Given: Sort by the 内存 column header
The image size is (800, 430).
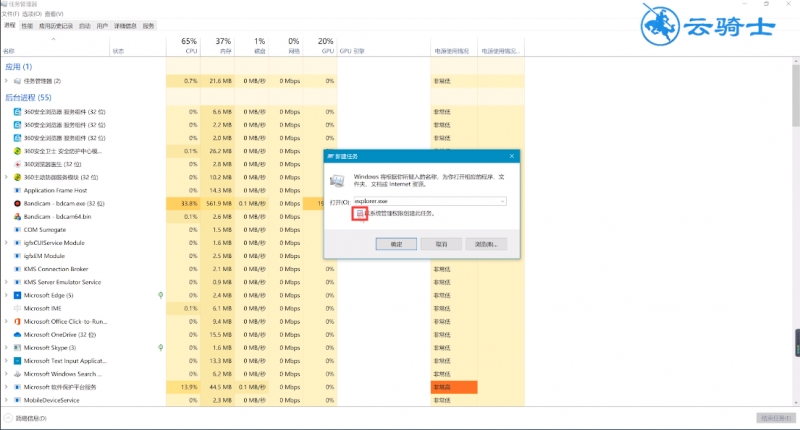Looking at the screenshot, I should [218, 45].
